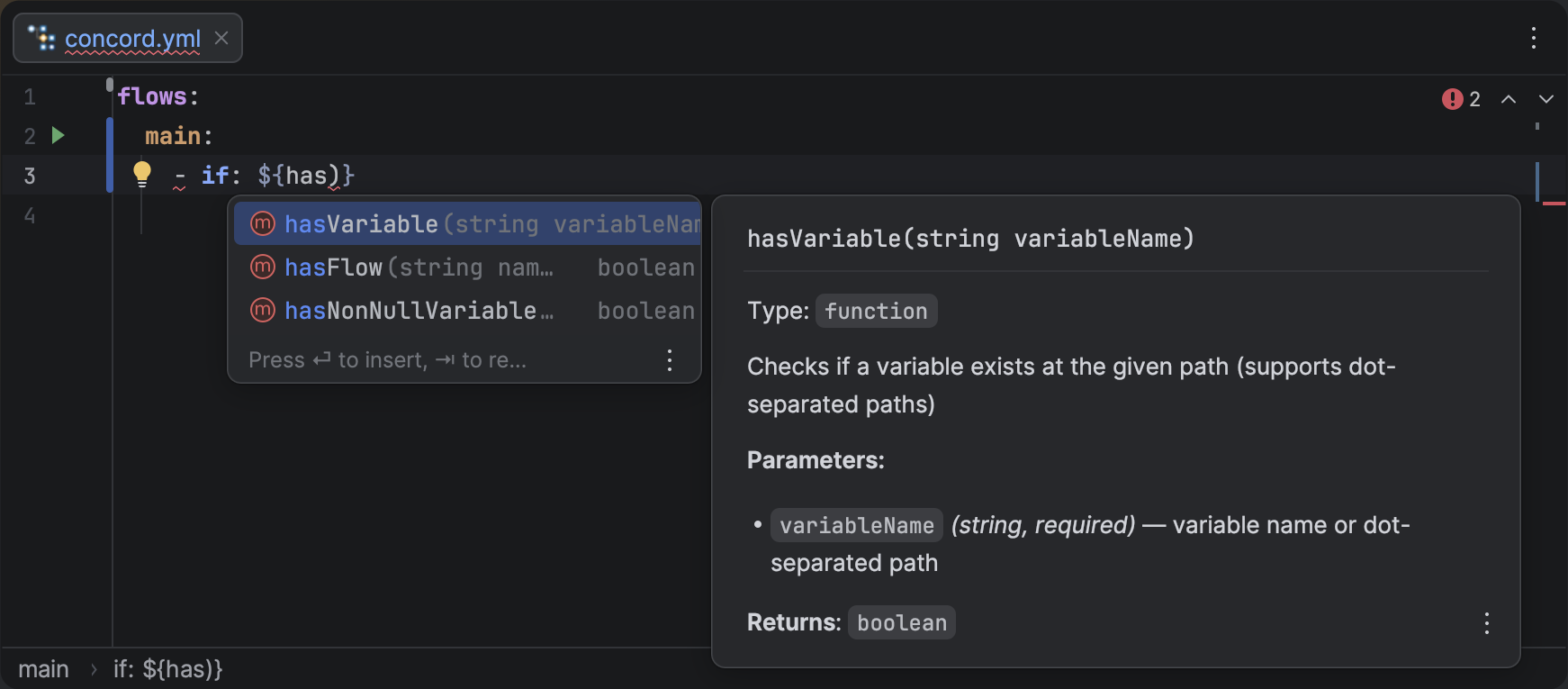Jump to previous highlighted error arrow
Viewport: 1568px width, 689px height.
[1509, 99]
